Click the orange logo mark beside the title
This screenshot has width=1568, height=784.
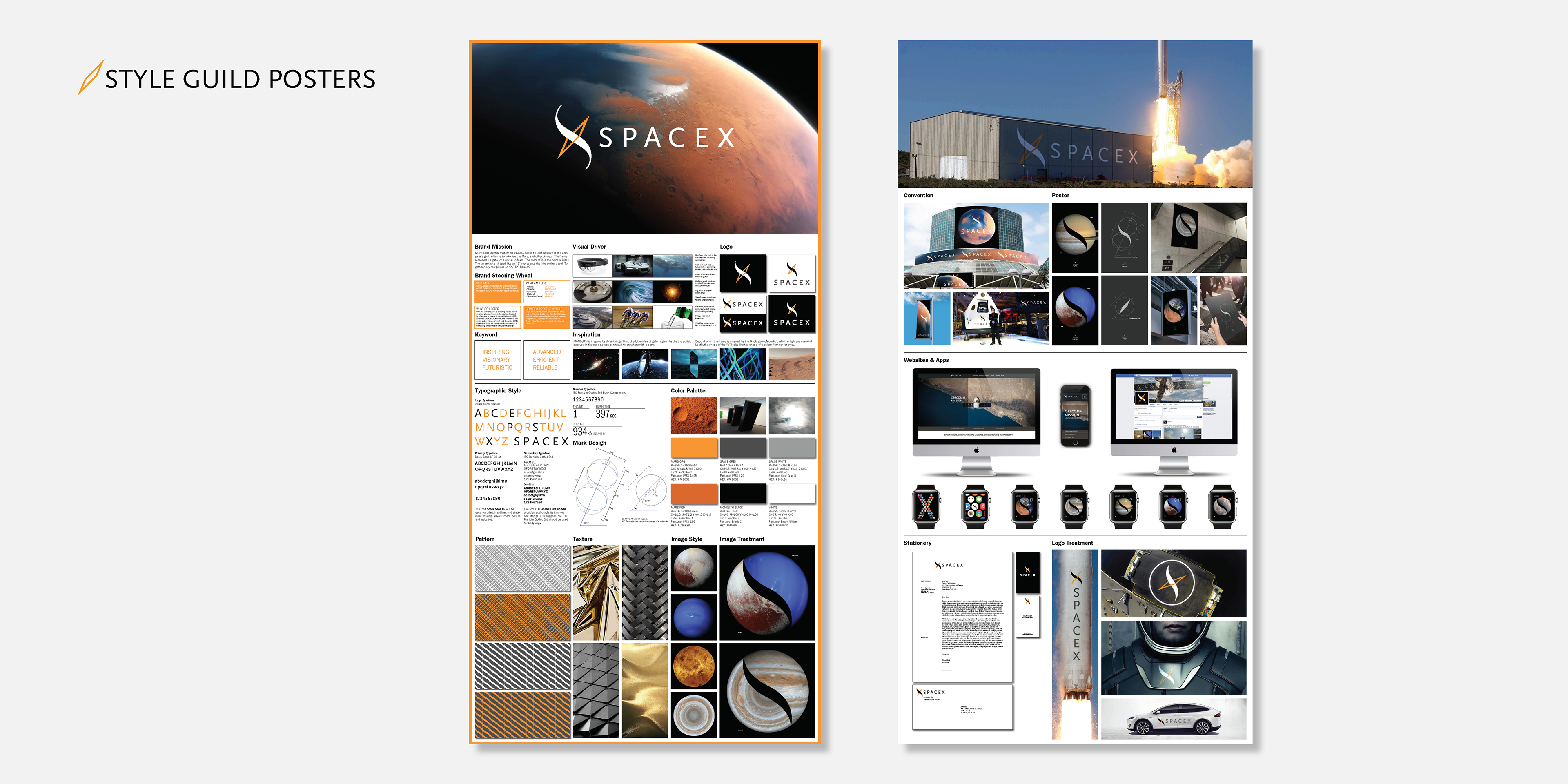click(x=91, y=77)
